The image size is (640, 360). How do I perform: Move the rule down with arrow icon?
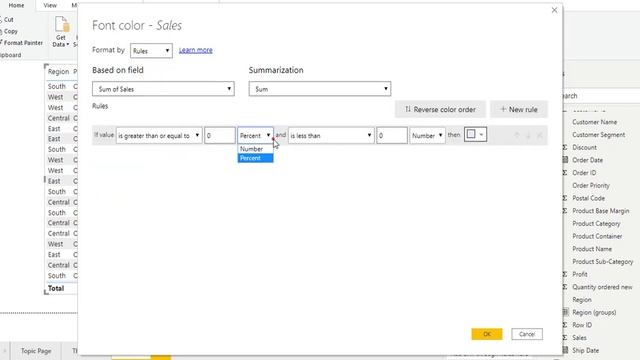(528, 135)
